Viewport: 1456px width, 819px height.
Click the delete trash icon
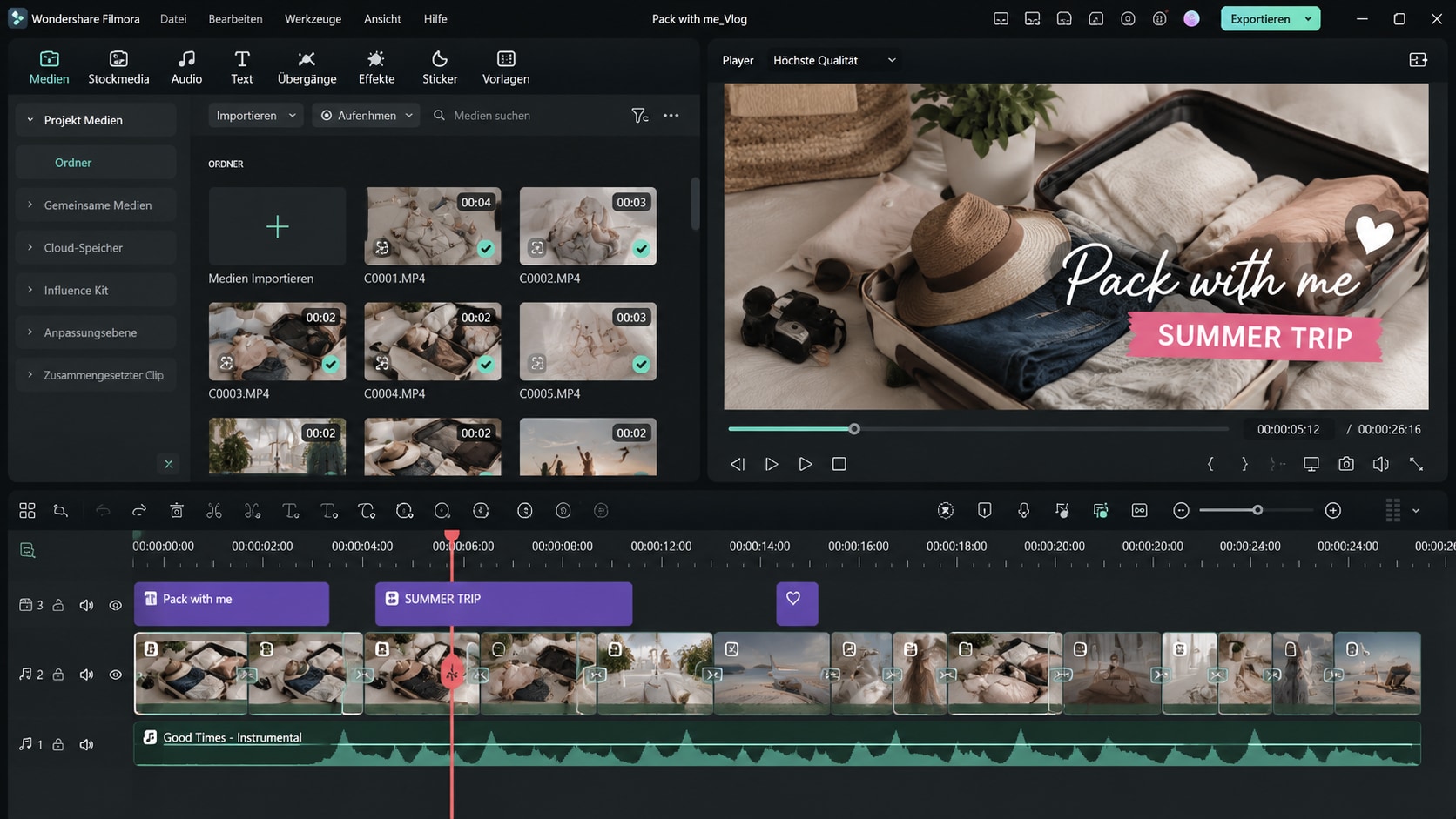point(177,511)
